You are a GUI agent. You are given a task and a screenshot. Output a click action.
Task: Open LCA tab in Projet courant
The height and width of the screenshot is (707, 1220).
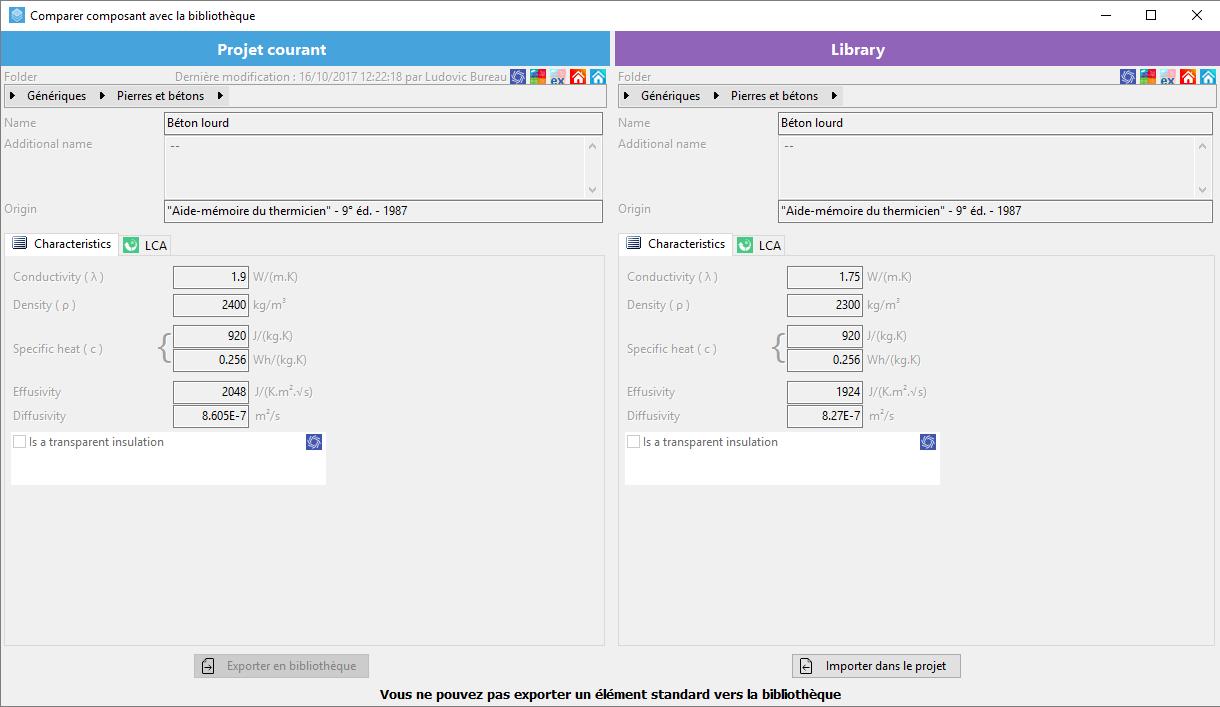click(x=146, y=245)
